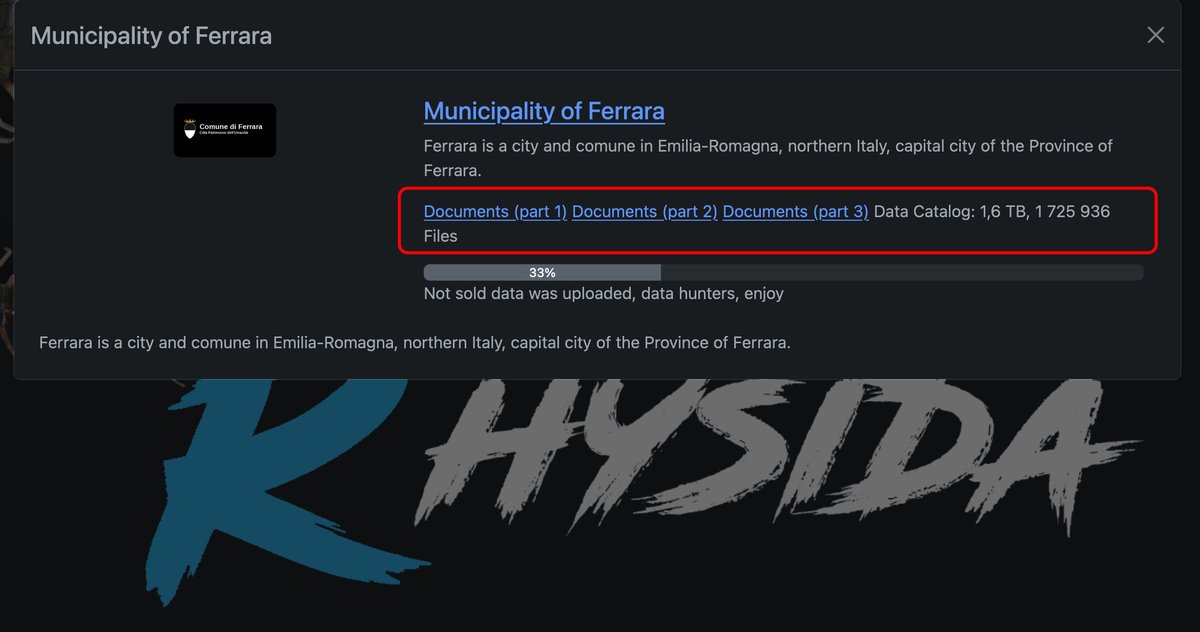This screenshot has height=632, width=1200.
Task: Open the Documents (part 2) link
Action: [x=645, y=212]
